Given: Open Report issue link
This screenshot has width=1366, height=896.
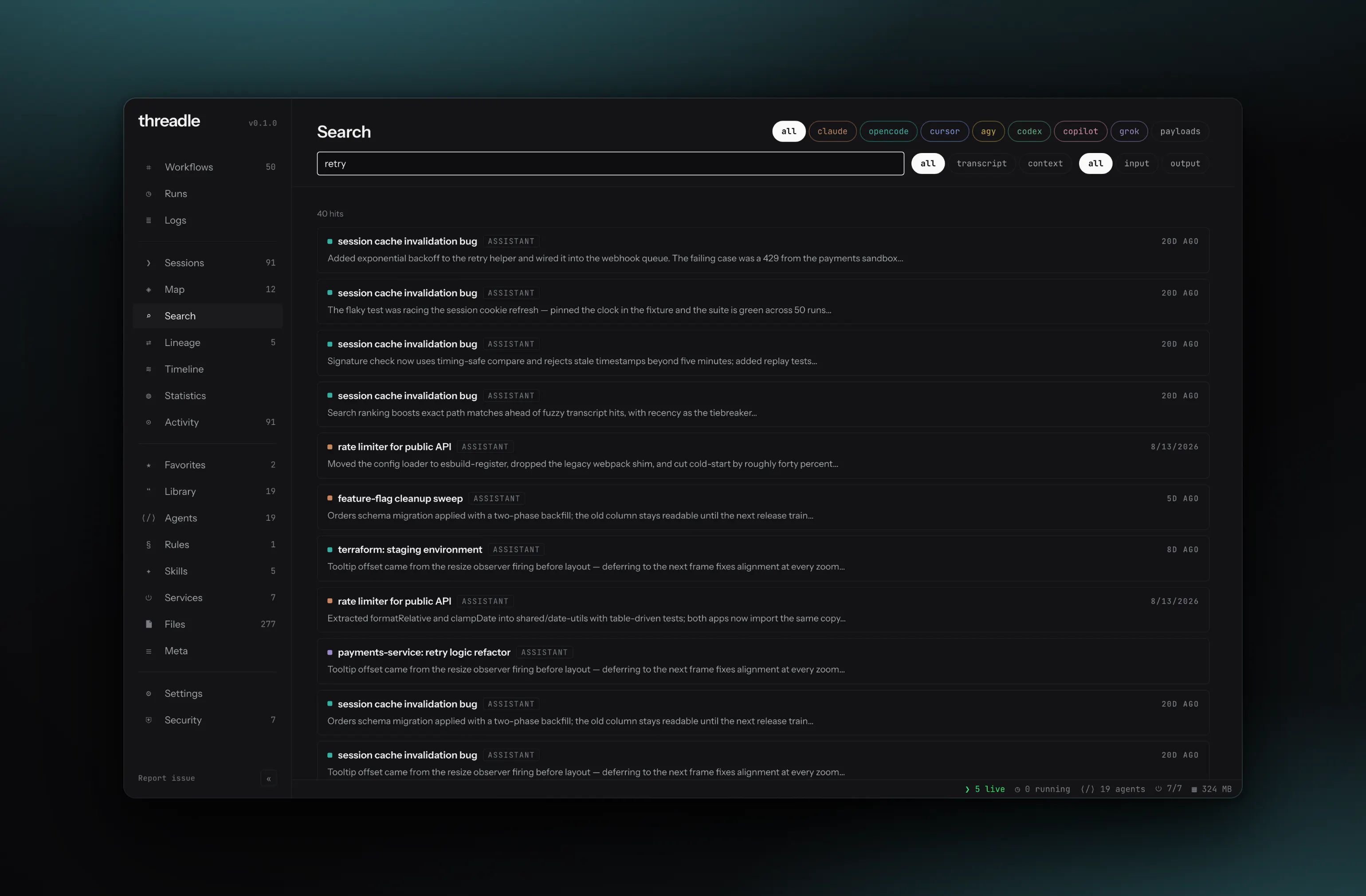Looking at the screenshot, I should (166, 778).
